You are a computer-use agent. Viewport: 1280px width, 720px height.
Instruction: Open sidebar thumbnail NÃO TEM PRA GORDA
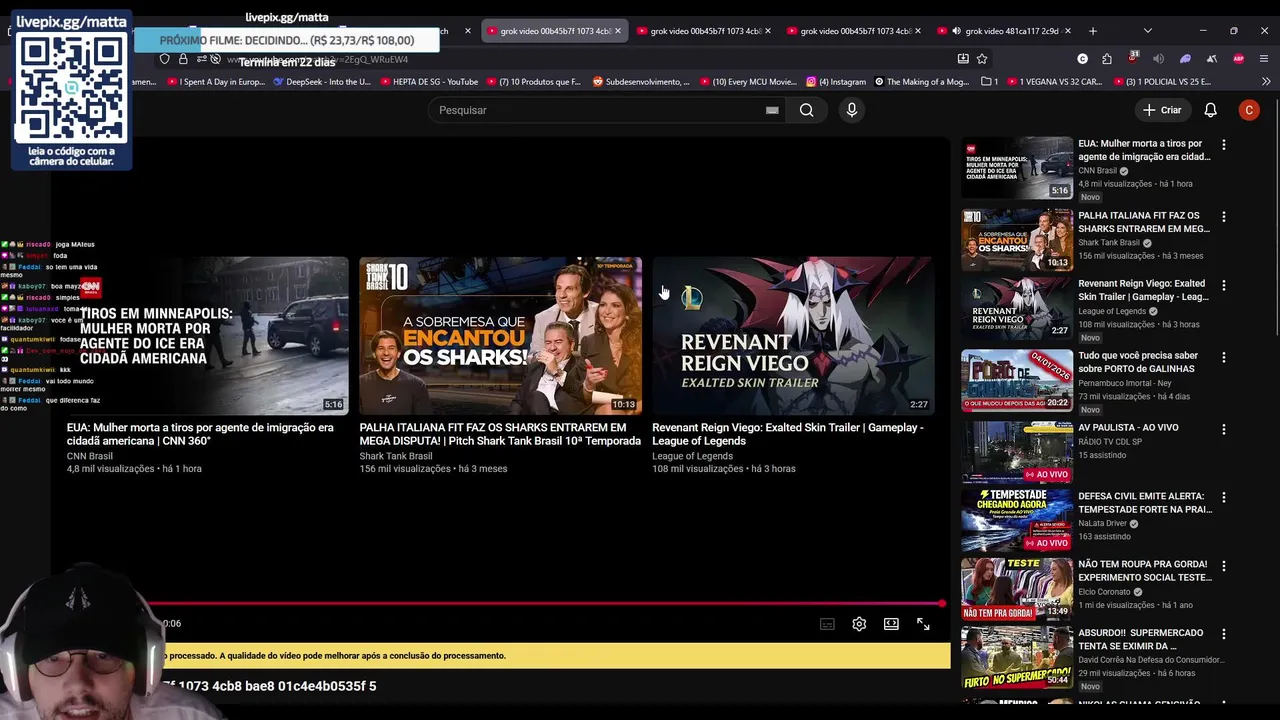(x=1017, y=588)
